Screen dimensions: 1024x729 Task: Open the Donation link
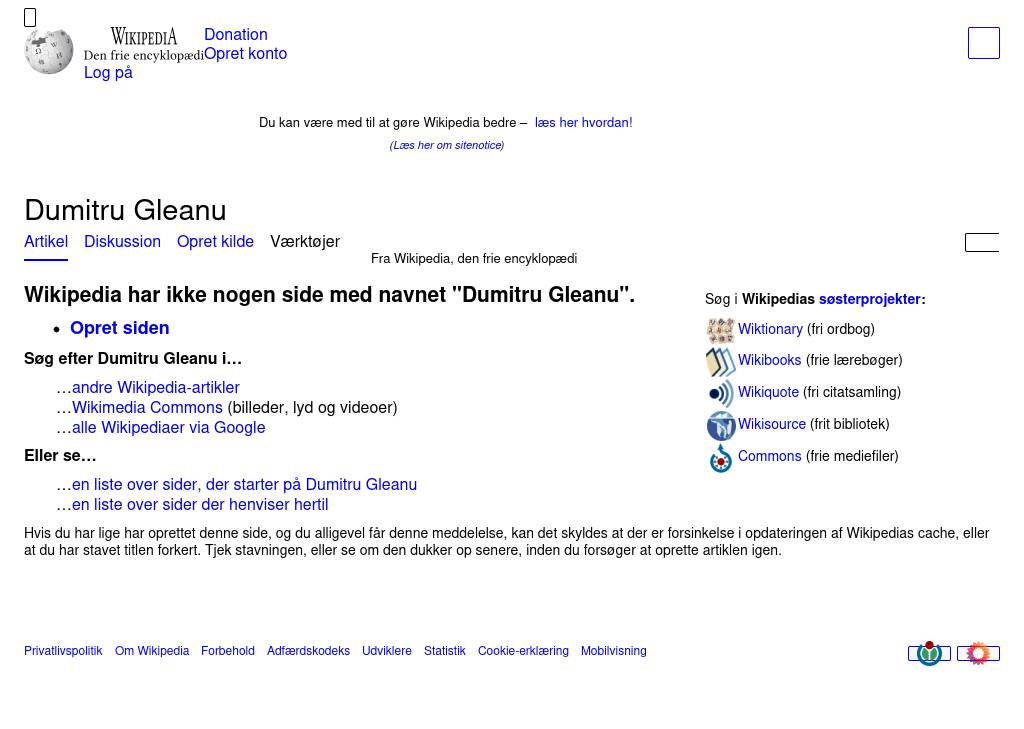235,35
